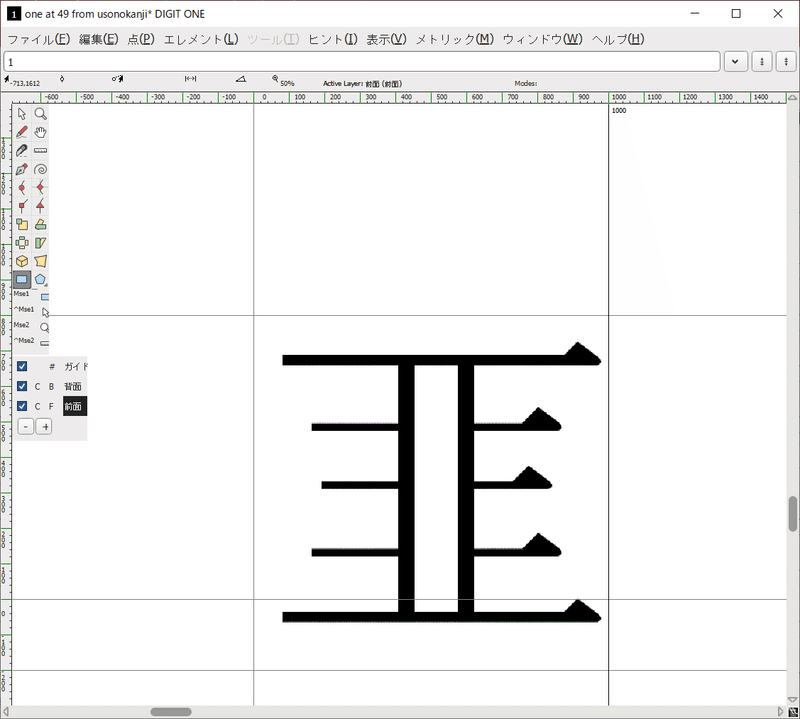Select the Skew selection tool
The height and width of the screenshot is (719, 800).
(x=40, y=242)
